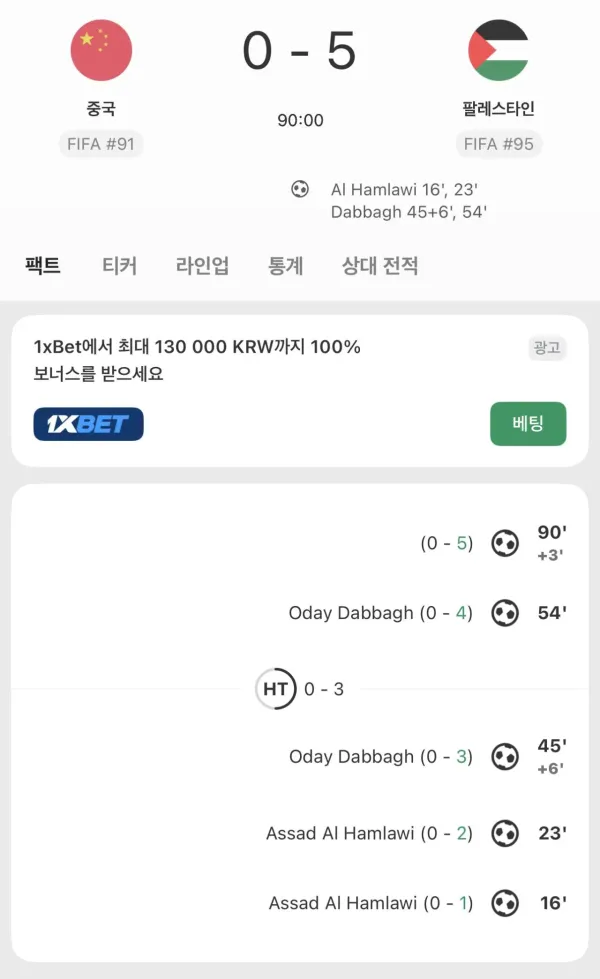The height and width of the screenshot is (979, 600).
Task: Tap the soccer ball icon beside scorers summary
Action: click(x=300, y=189)
